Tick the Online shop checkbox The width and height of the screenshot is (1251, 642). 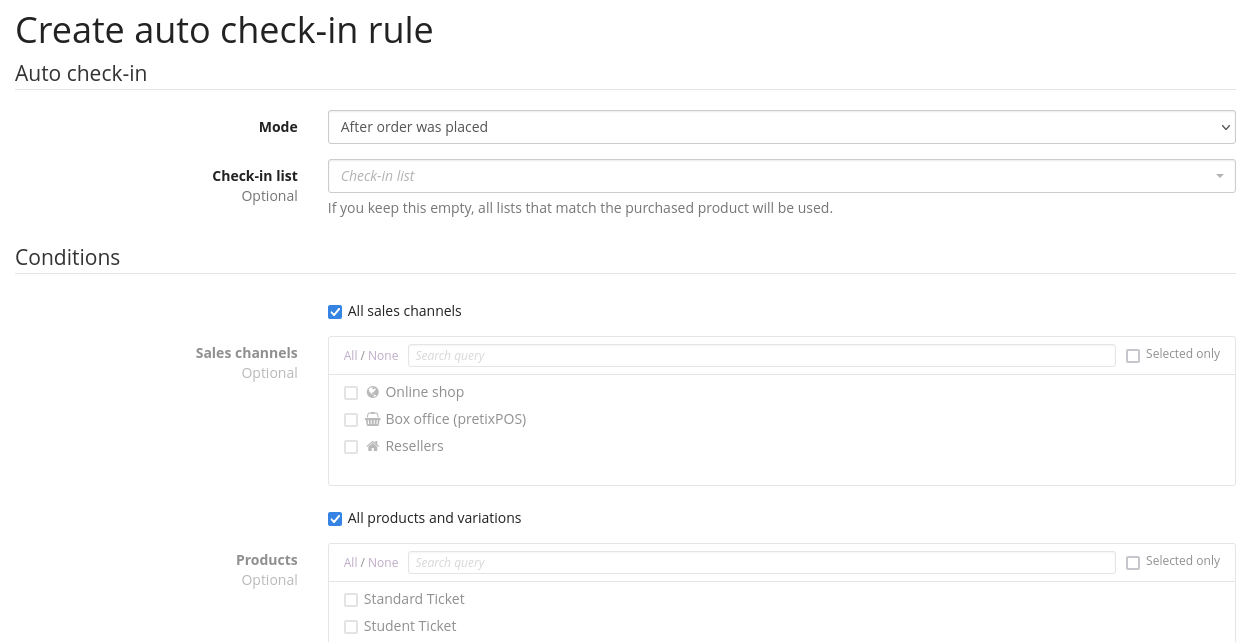(351, 393)
